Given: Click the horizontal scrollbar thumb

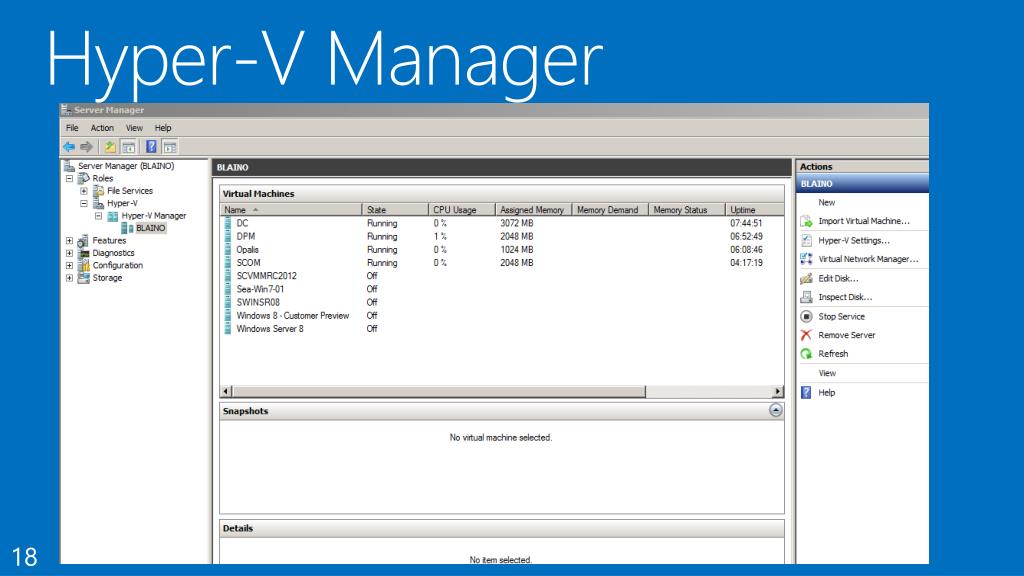Looking at the screenshot, I should (x=439, y=391).
